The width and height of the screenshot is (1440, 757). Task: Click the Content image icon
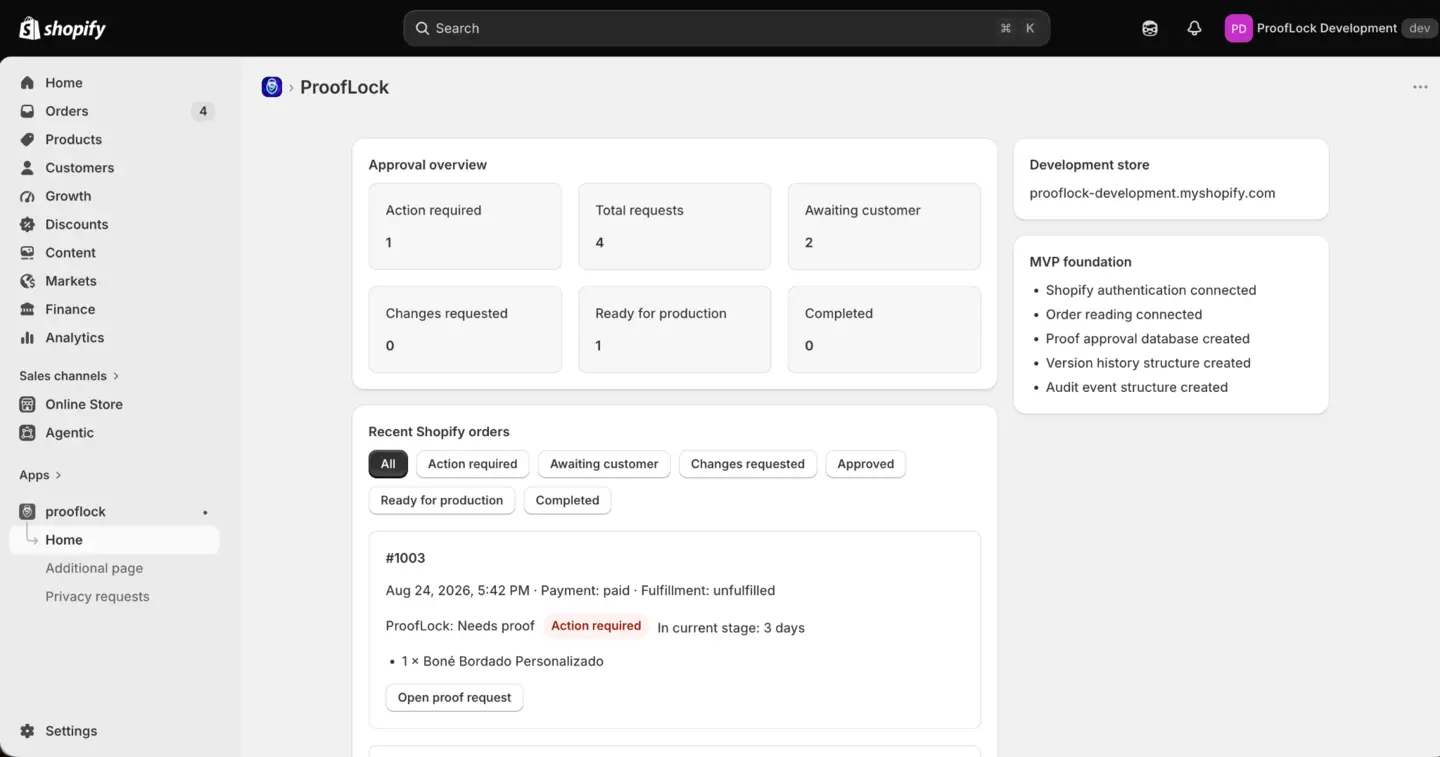(x=27, y=253)
